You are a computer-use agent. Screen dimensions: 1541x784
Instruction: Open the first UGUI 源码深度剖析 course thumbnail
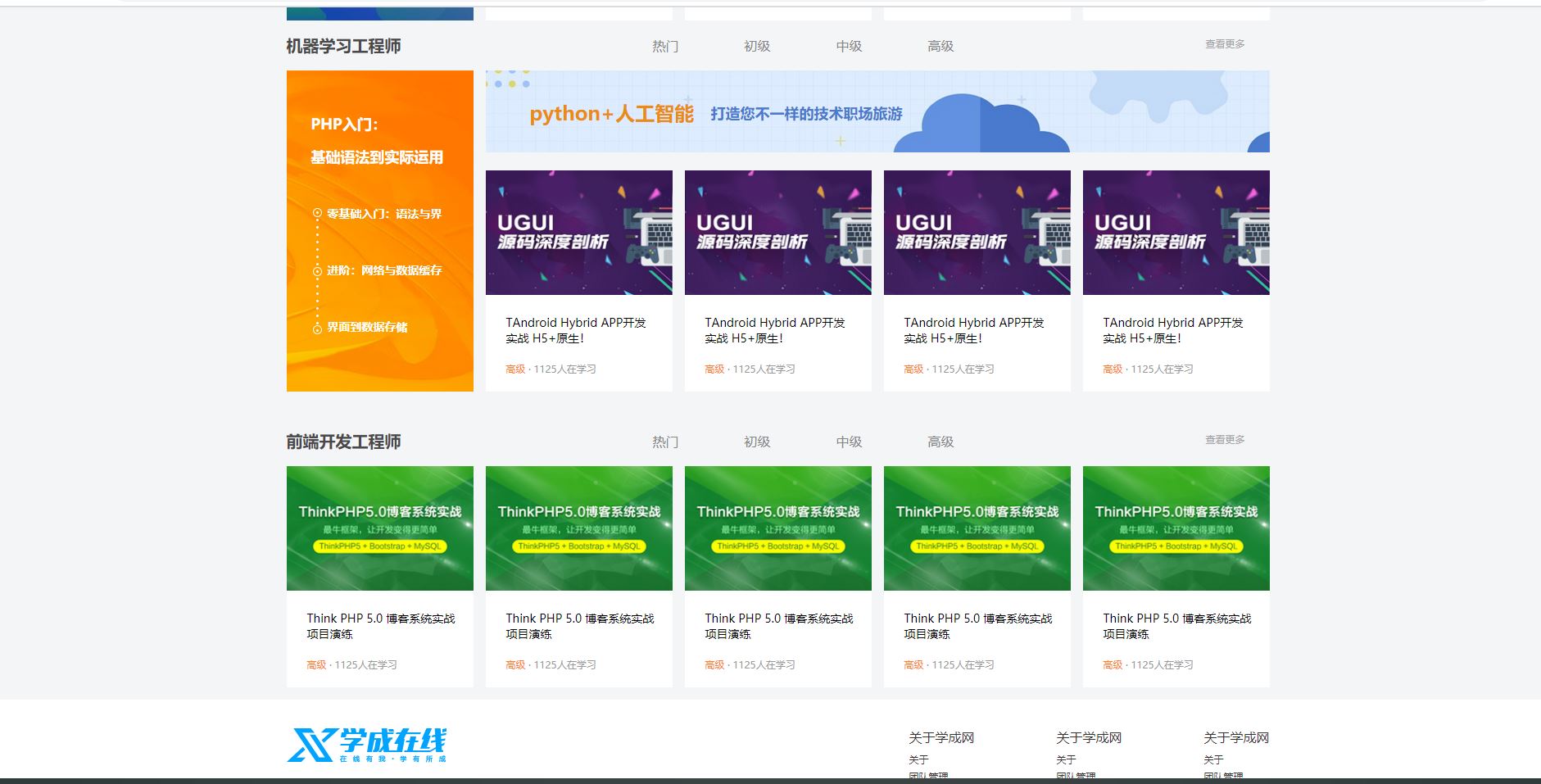point(579,232)
